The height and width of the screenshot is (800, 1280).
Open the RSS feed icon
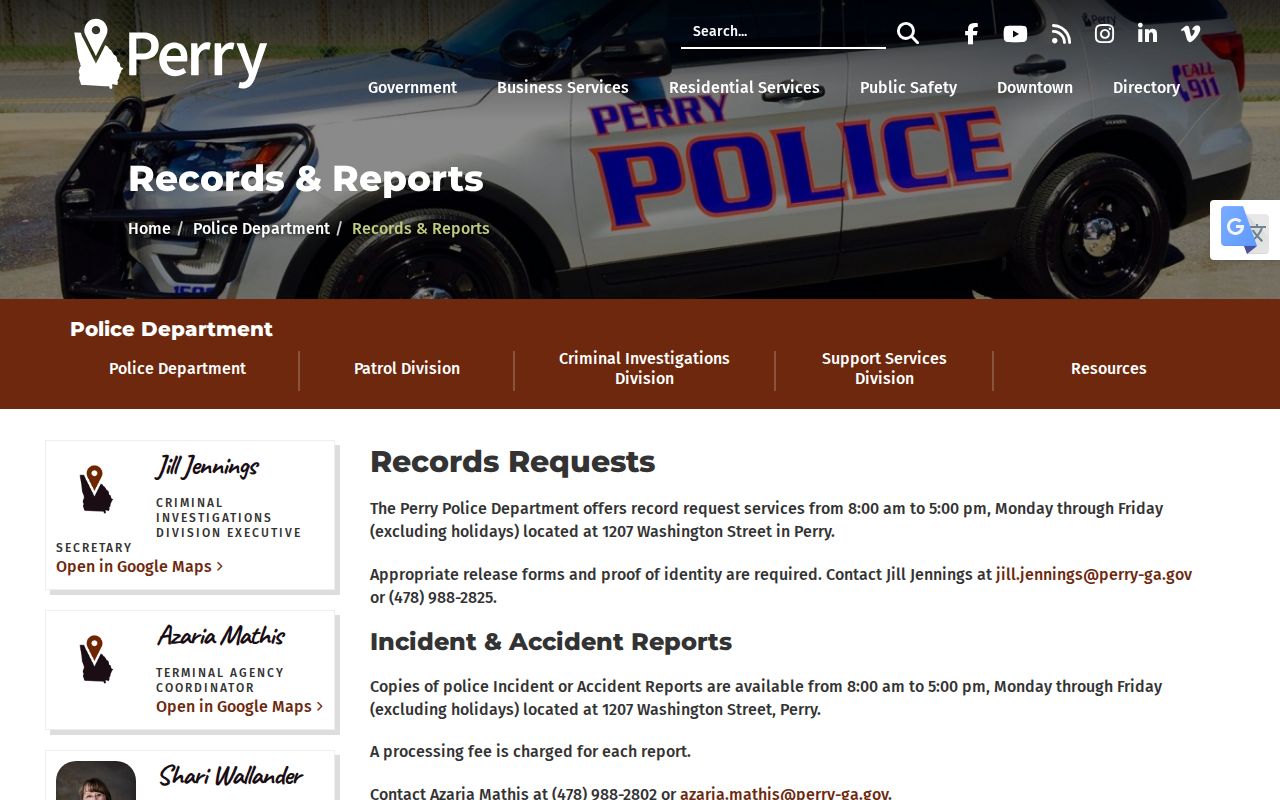point(1061,34)
